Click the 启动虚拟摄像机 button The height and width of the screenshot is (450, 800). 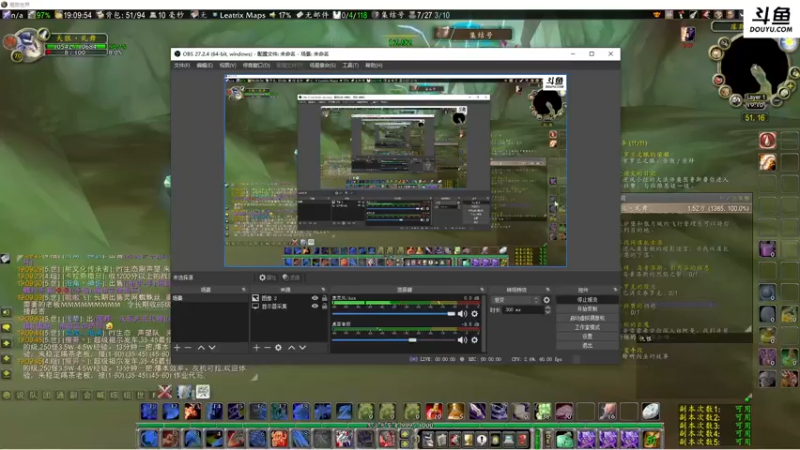[587, 318]
